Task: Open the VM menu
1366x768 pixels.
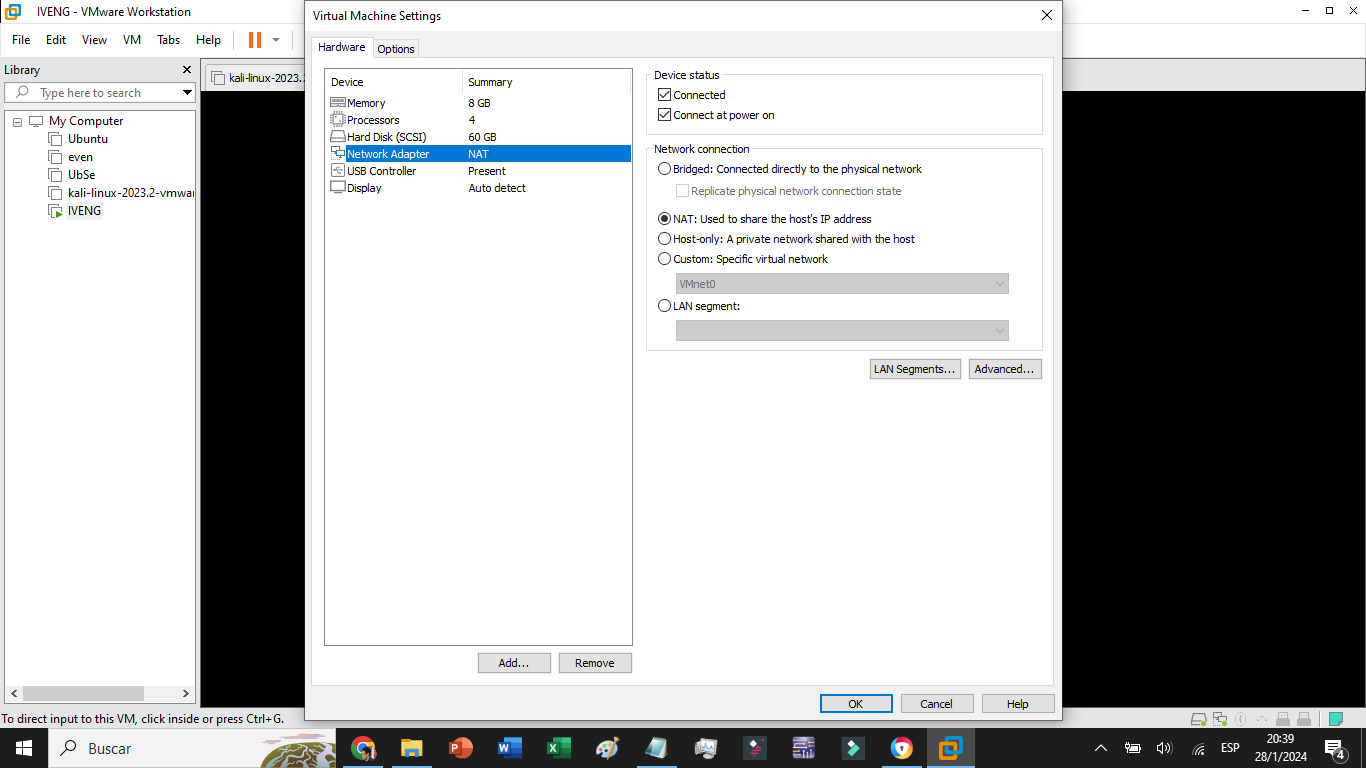Action: tap(132, 40)
